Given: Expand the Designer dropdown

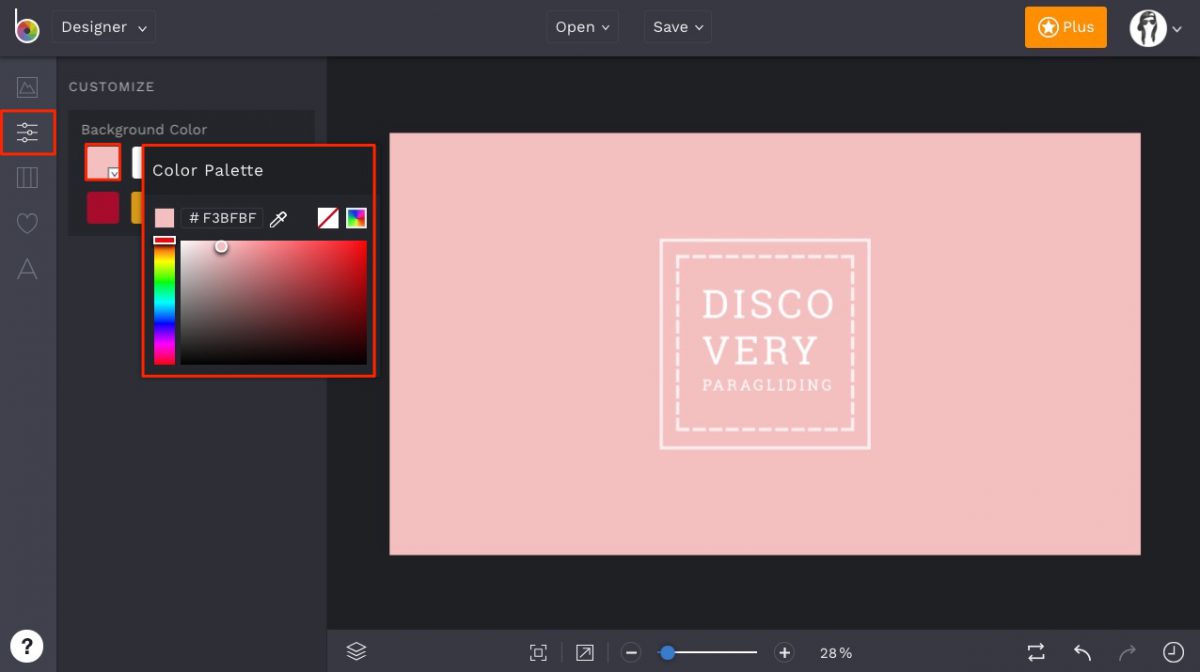Looking at the screenshot, I should click(104, 27).
